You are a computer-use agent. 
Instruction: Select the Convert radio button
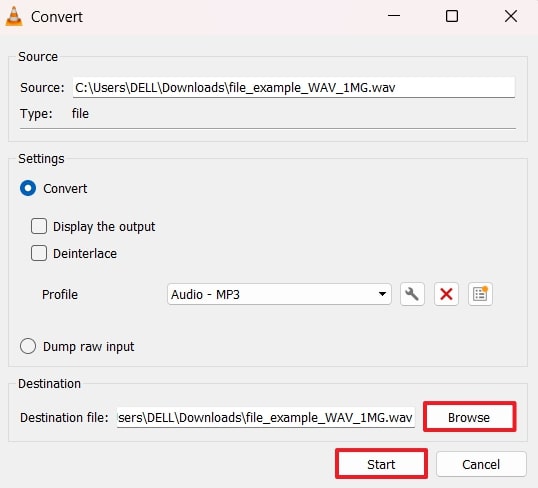(x=28, y=188)
